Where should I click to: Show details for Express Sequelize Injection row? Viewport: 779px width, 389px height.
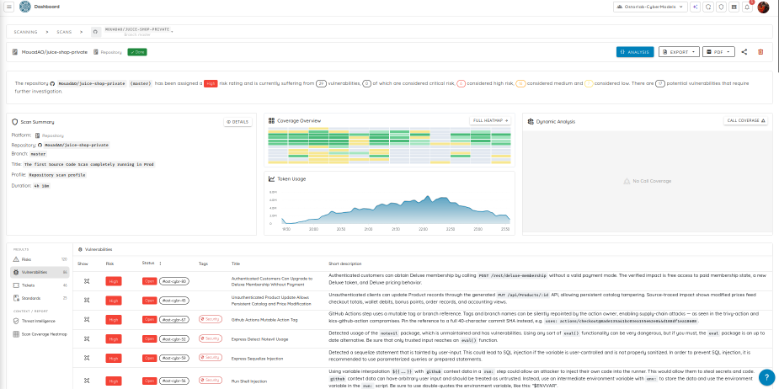pos(86,358)
